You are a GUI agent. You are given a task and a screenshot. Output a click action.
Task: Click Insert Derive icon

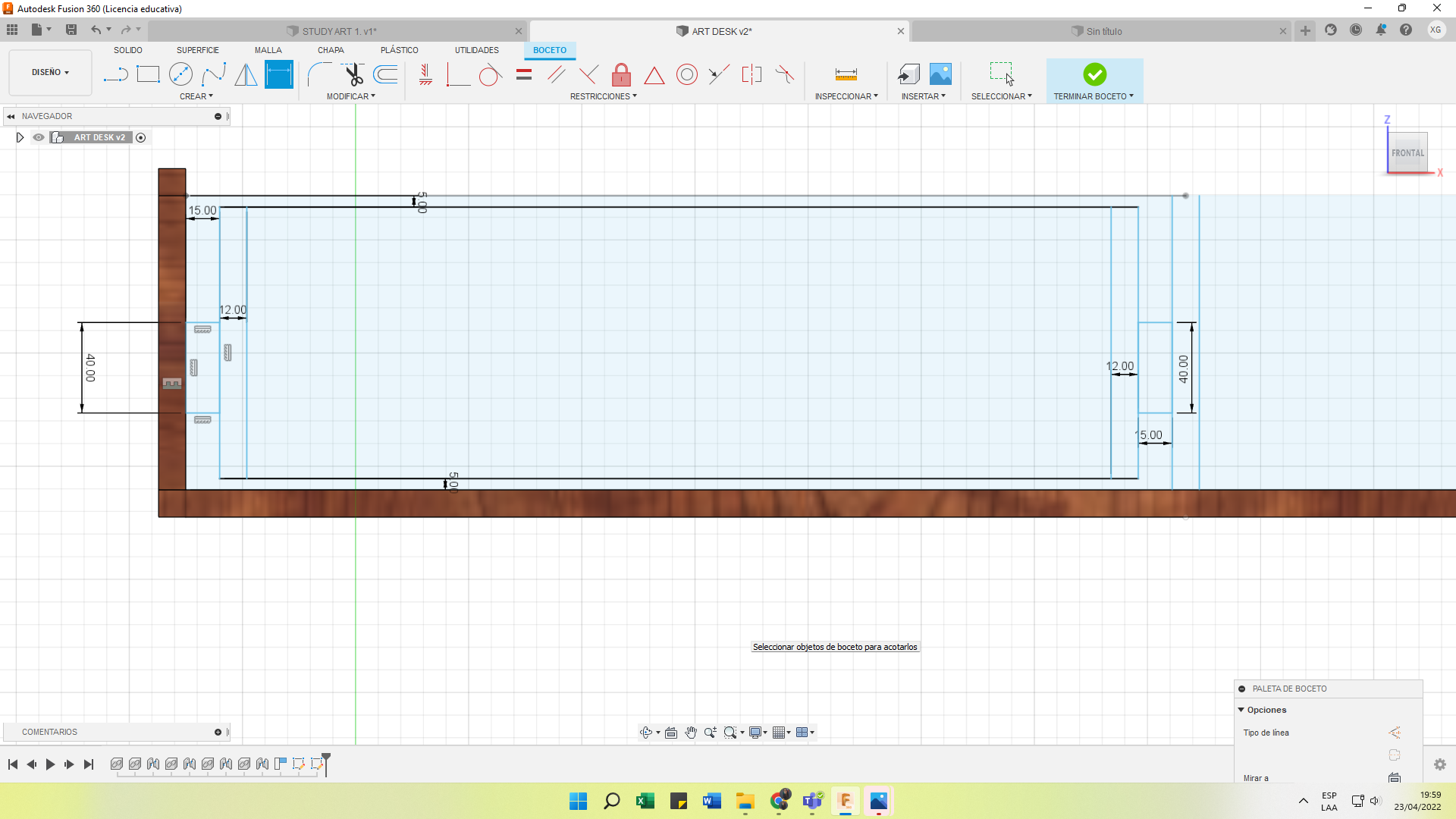pyautogui.click(x=908, y=74)
